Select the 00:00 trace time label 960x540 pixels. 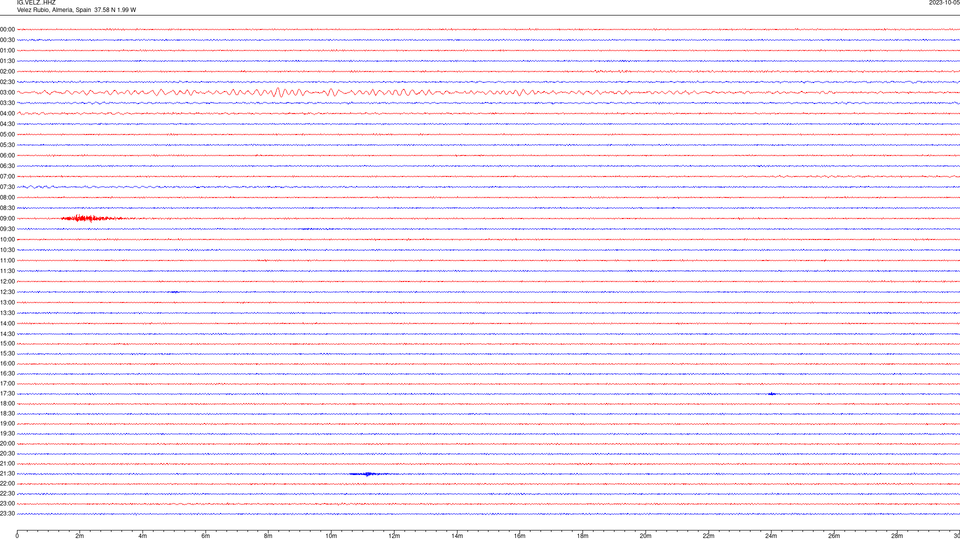click(x=7, y=29)
